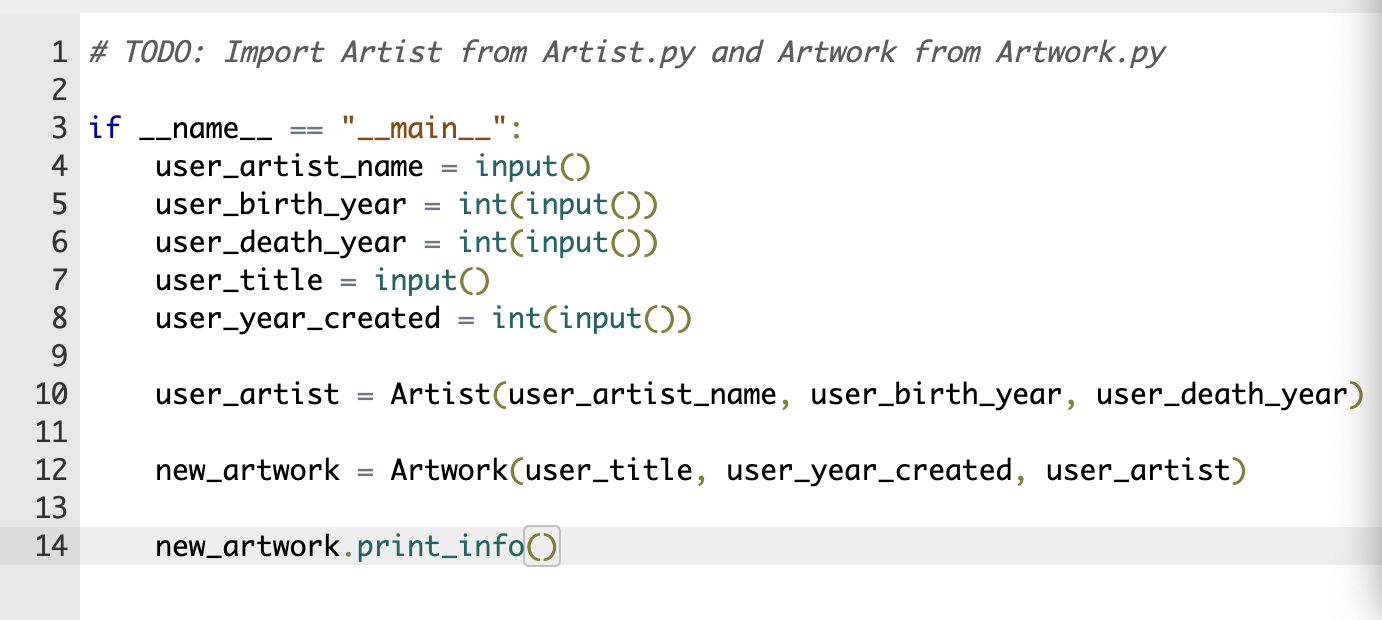The width and height of the screenshot is (1382, 620).
Task: Click line number 14 in the gutter
Action: pyautogui.click(x=50, y=546)
